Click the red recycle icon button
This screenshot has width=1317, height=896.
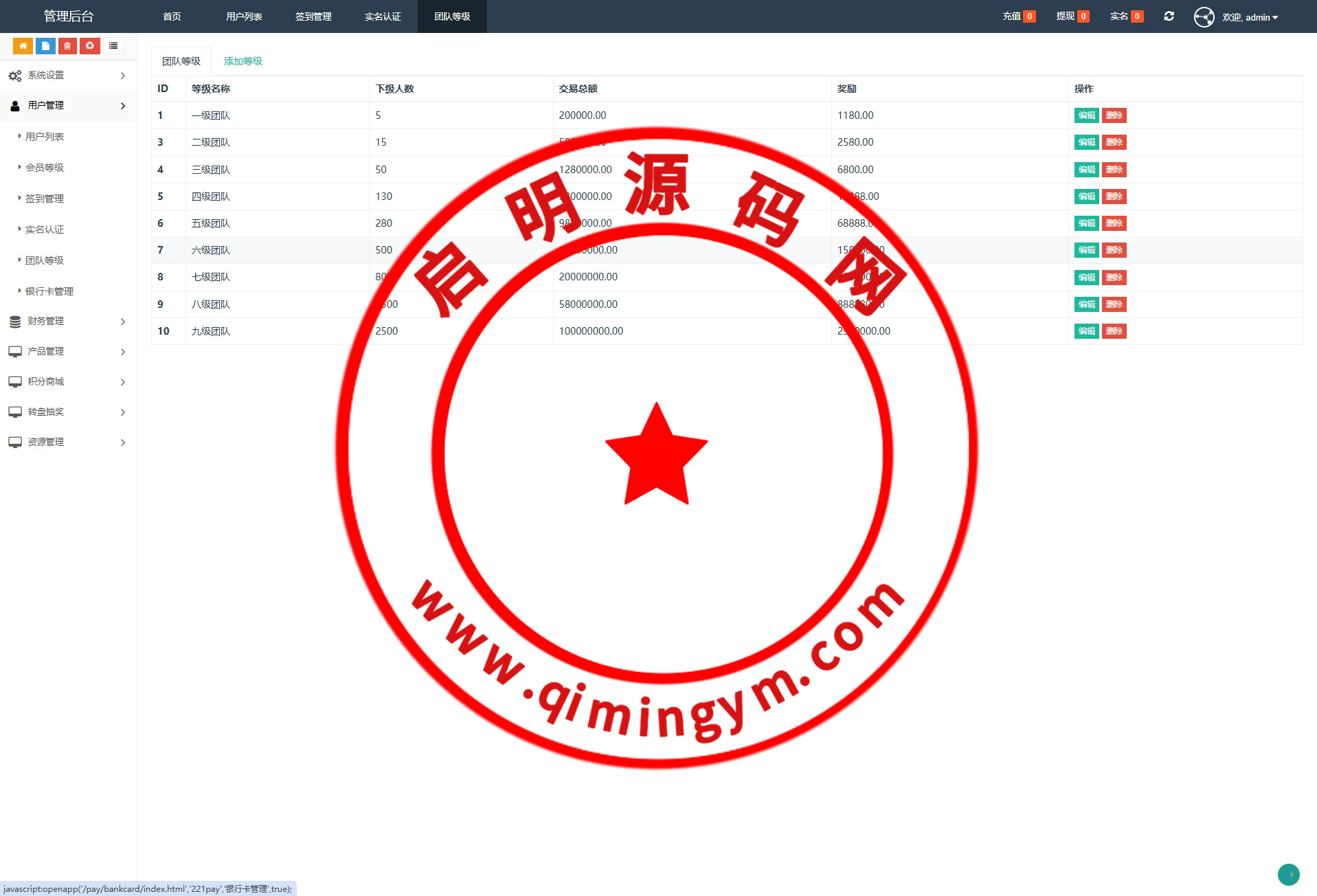pyautogui.click(x=90, y=46)
